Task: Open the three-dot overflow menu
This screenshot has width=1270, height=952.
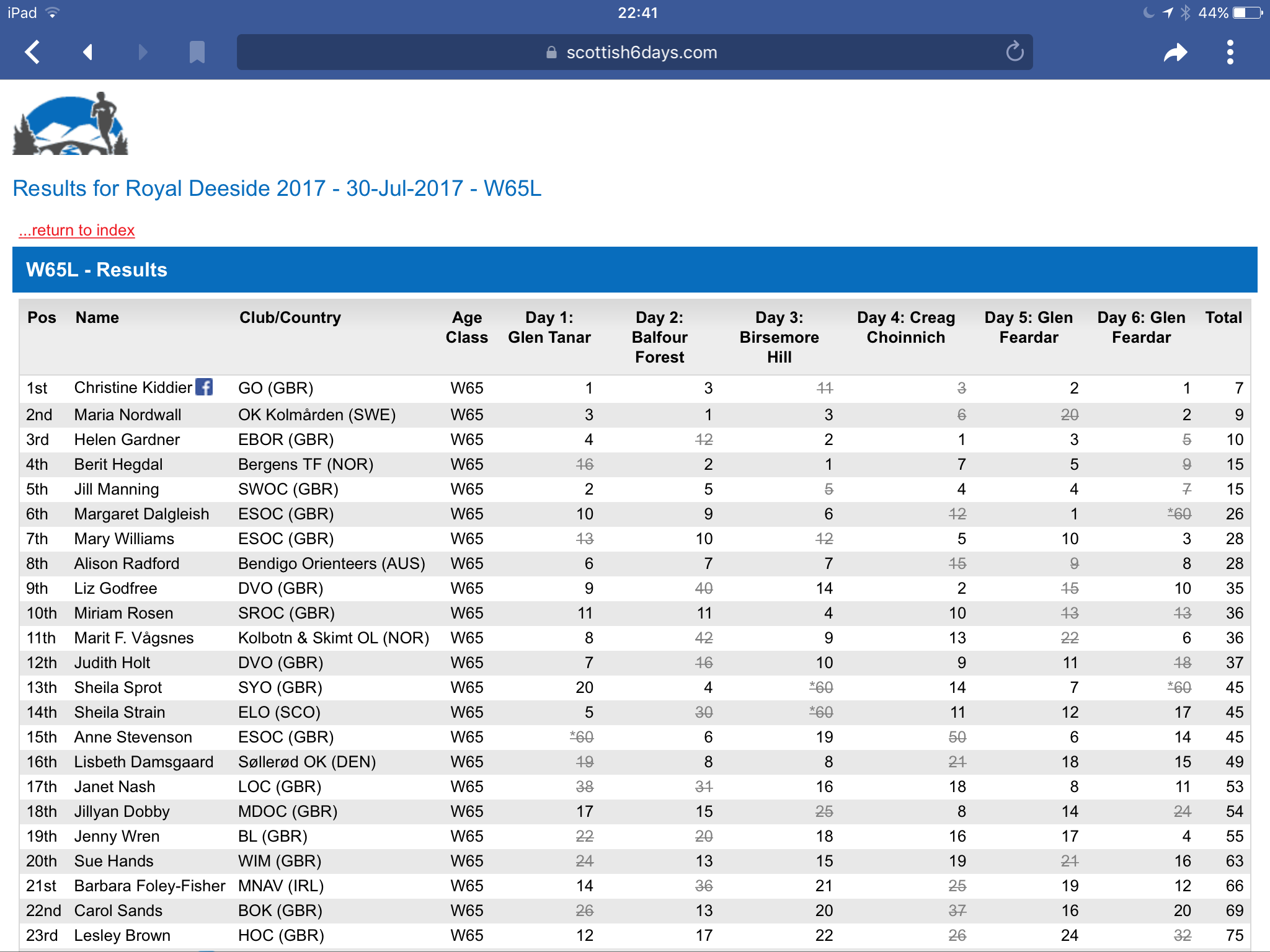Action: point(1230,52)
